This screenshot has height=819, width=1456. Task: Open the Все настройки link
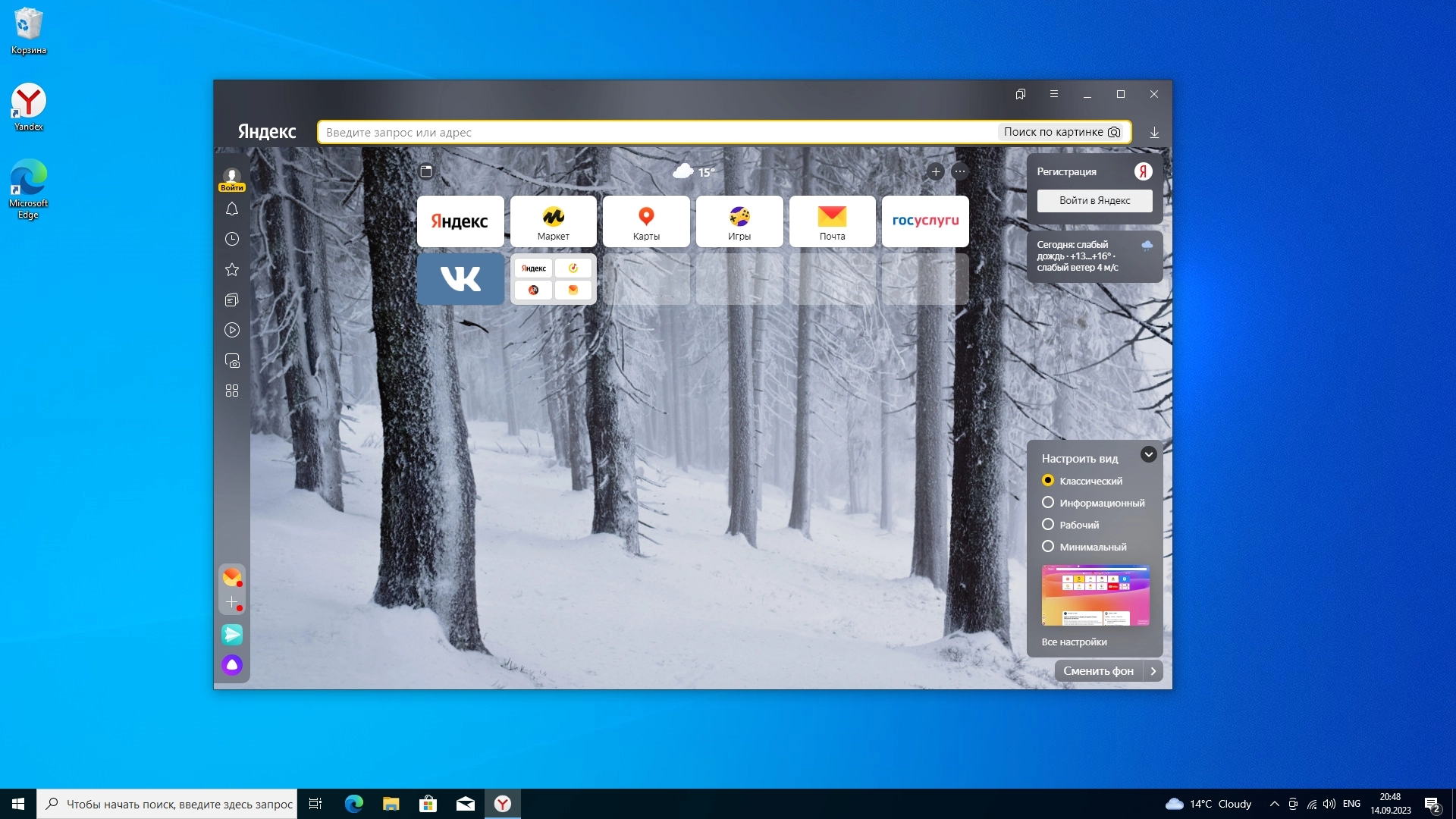[x=1074, y=642]
